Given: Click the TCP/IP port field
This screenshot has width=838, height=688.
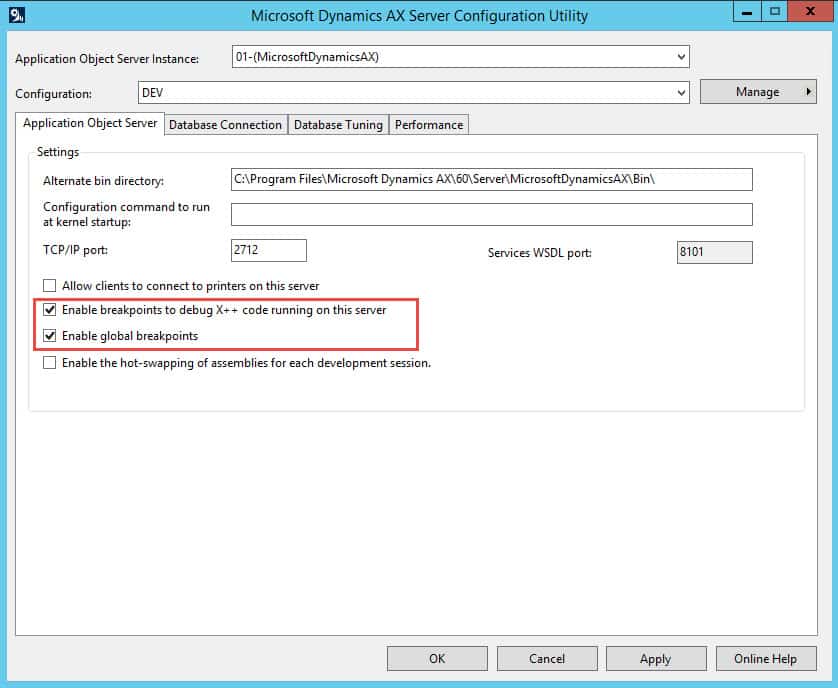Looking at the screenshot, I should [269, 250].
